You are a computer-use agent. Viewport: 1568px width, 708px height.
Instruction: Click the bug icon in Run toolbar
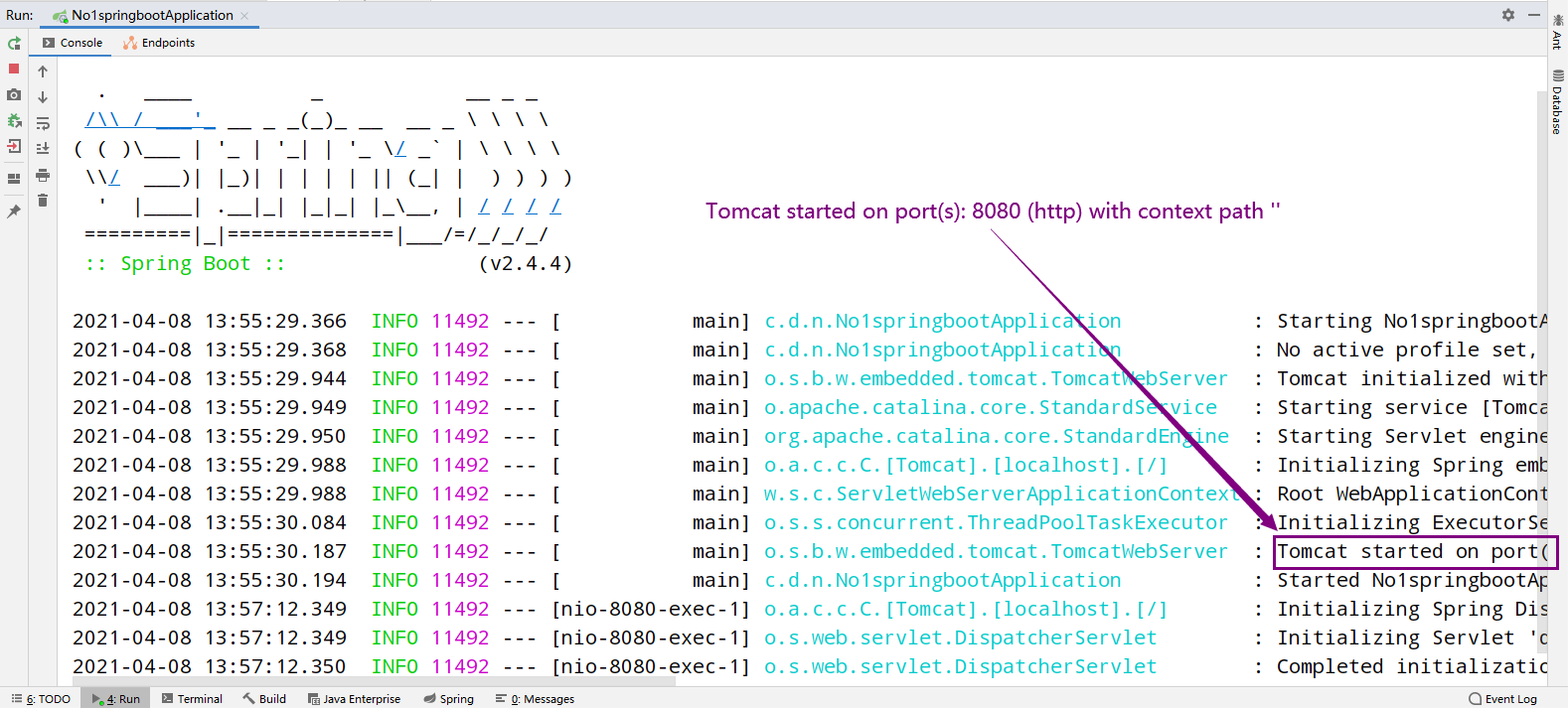click(14, 120)
